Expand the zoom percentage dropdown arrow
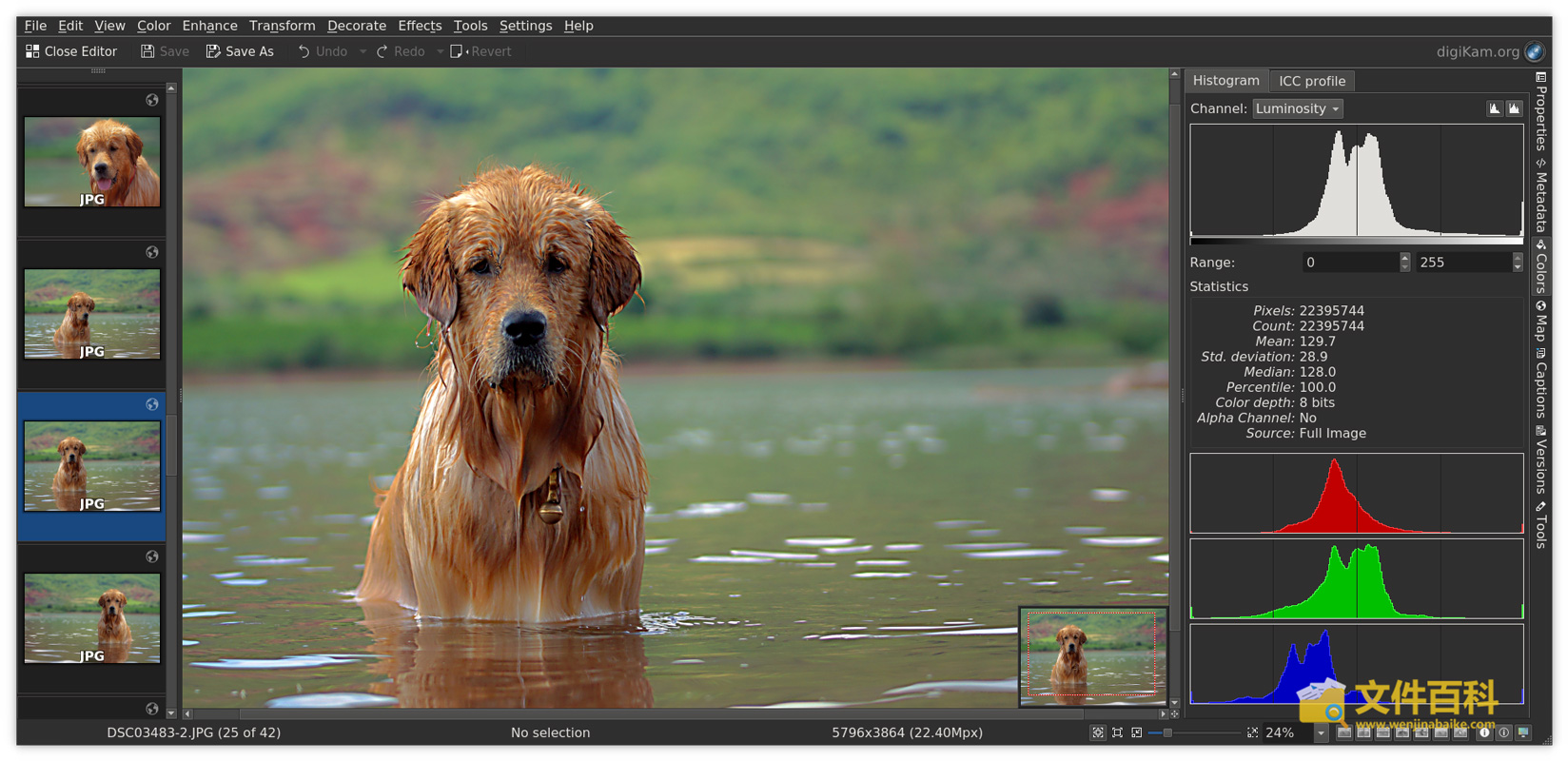Viewport: 1568px width, 761px height. click(1321, 732)
